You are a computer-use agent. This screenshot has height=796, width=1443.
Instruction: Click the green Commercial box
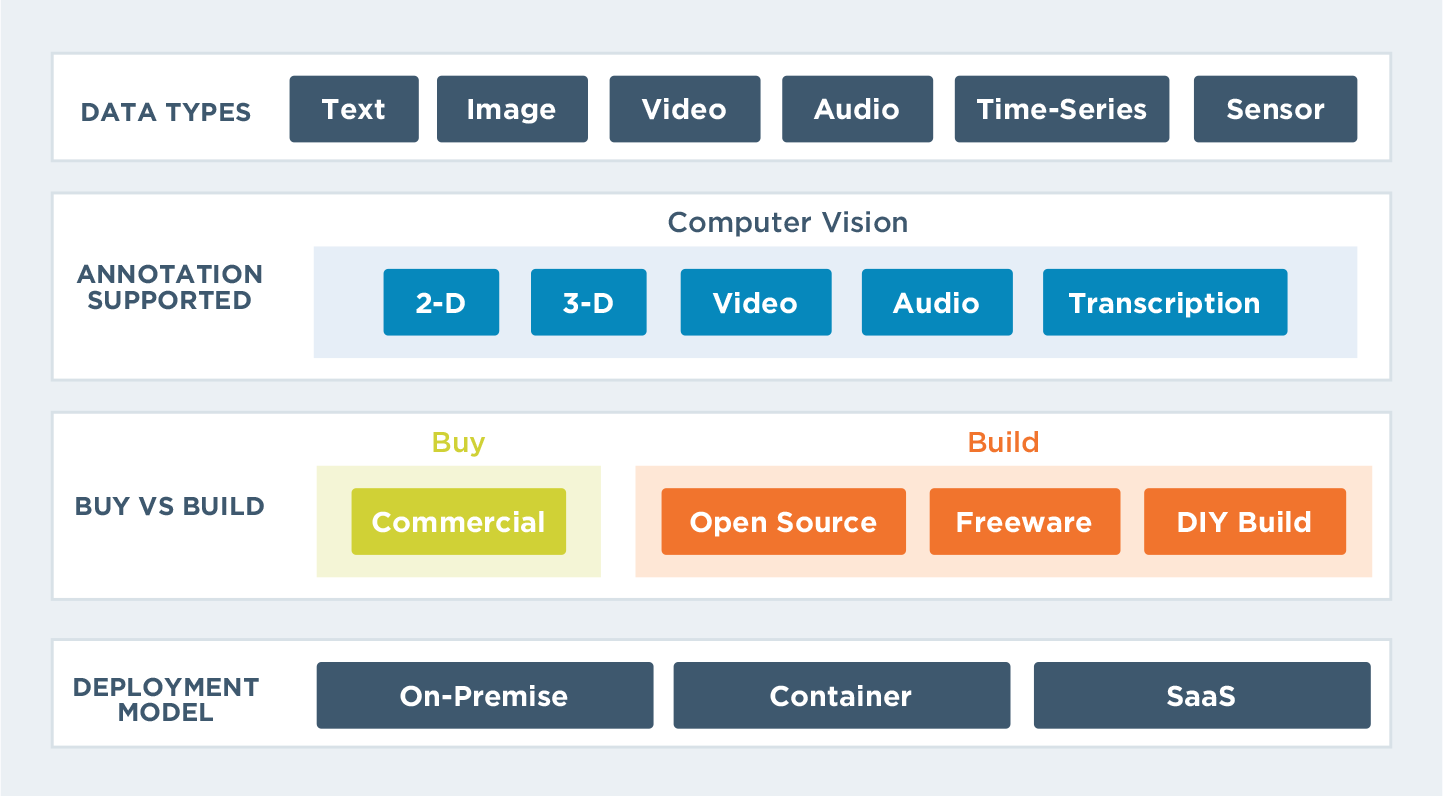459,521
